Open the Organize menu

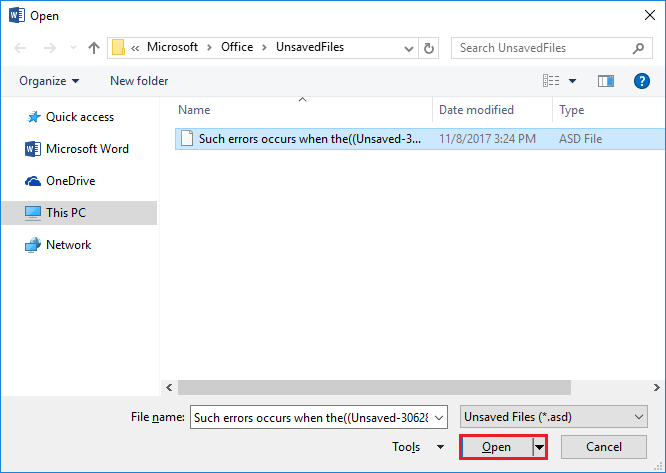(x=49, y=81)
